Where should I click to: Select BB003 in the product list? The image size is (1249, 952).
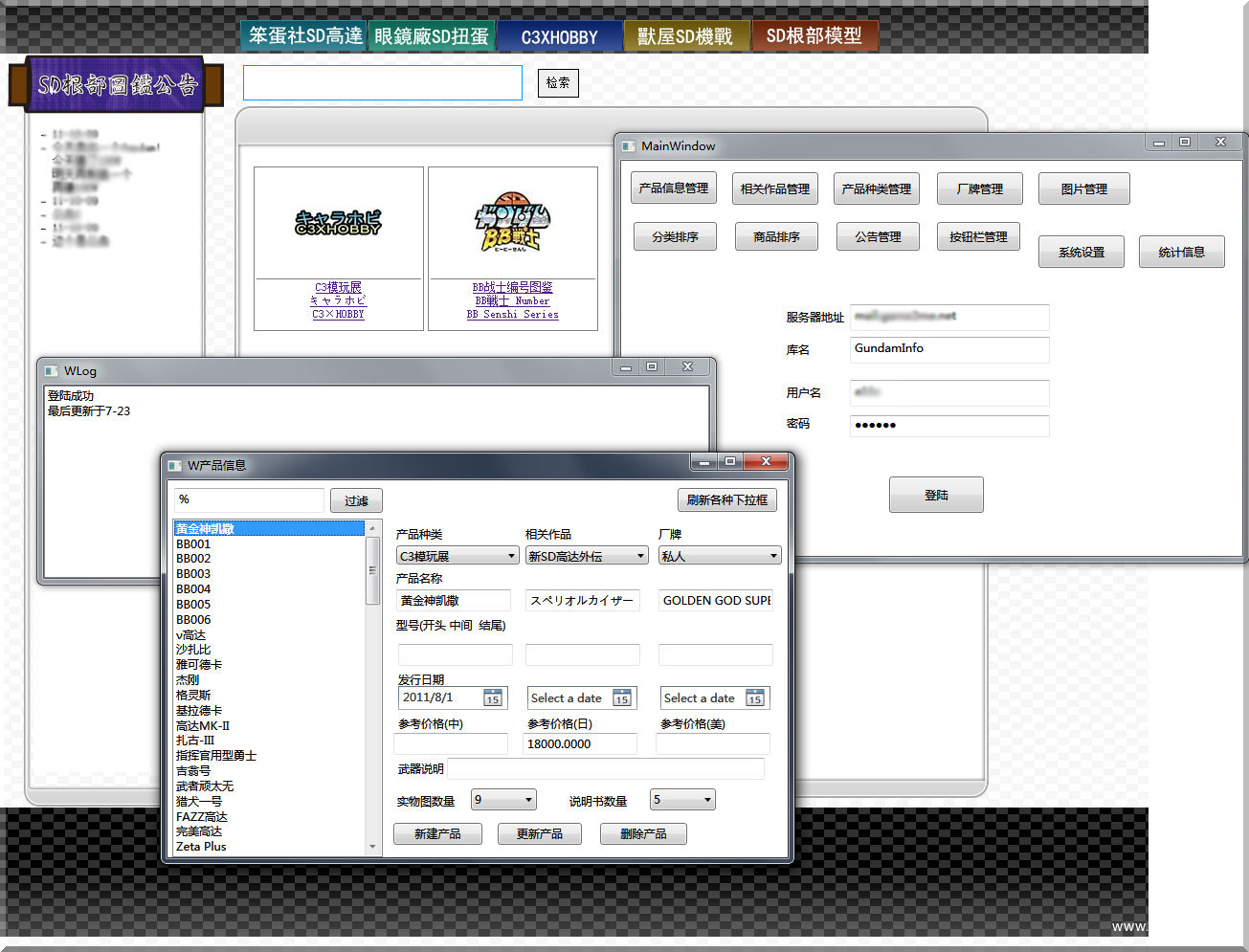pos(193,574)
